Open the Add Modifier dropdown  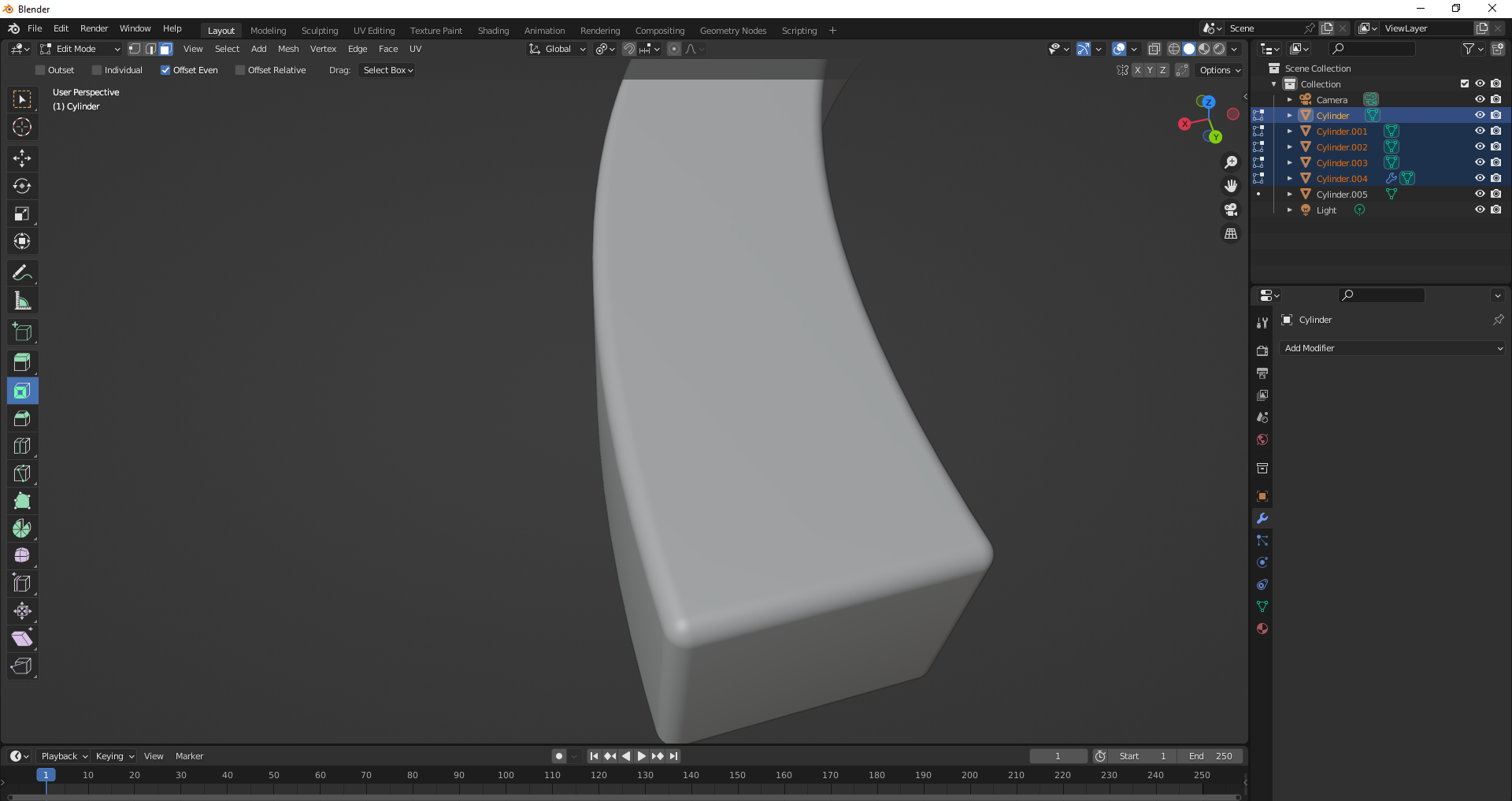(x=1392, y=348)
